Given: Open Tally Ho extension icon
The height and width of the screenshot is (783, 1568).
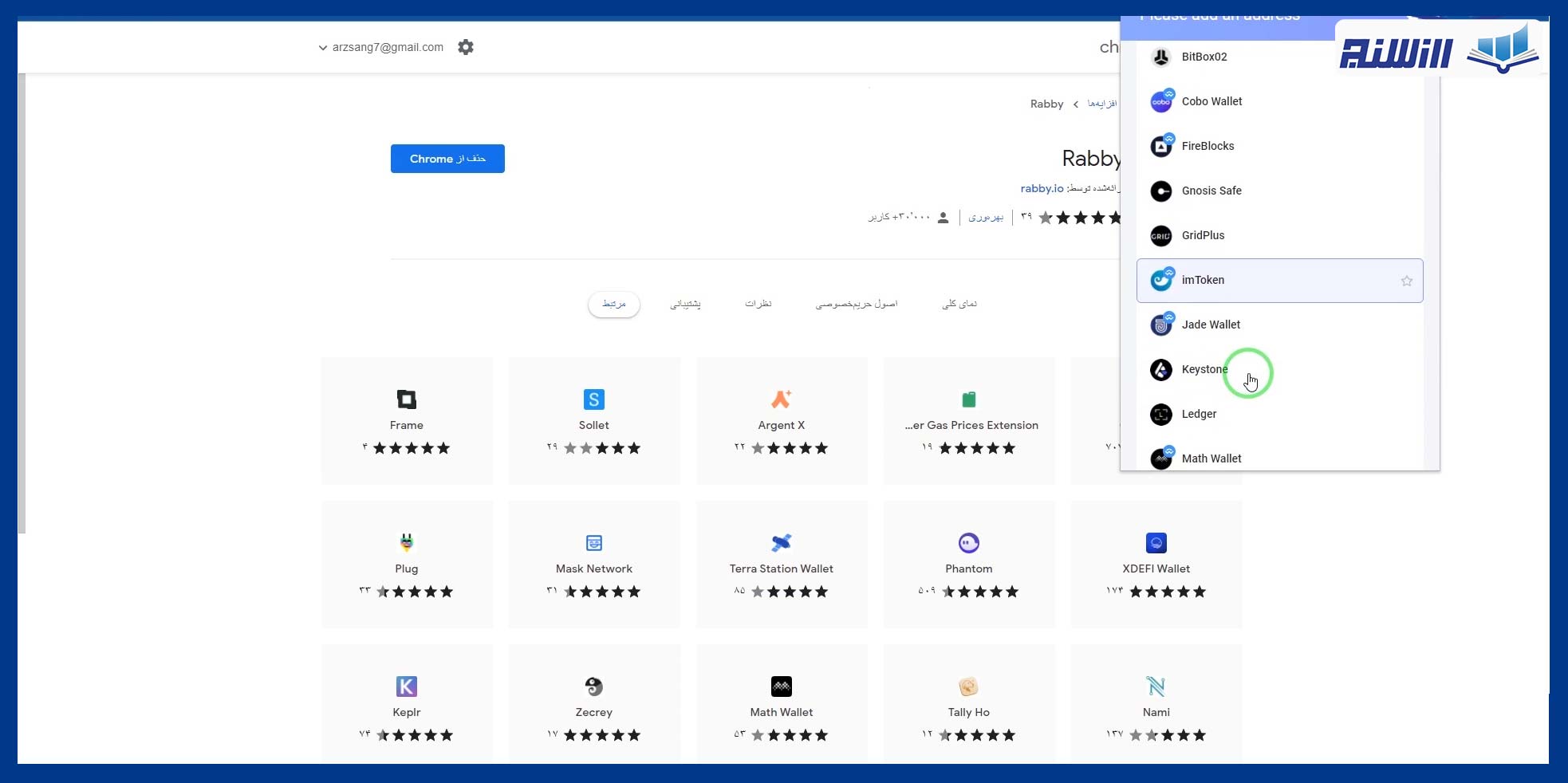Looking at the screenshot, I should pyautogui.click(x=969, y=687).
